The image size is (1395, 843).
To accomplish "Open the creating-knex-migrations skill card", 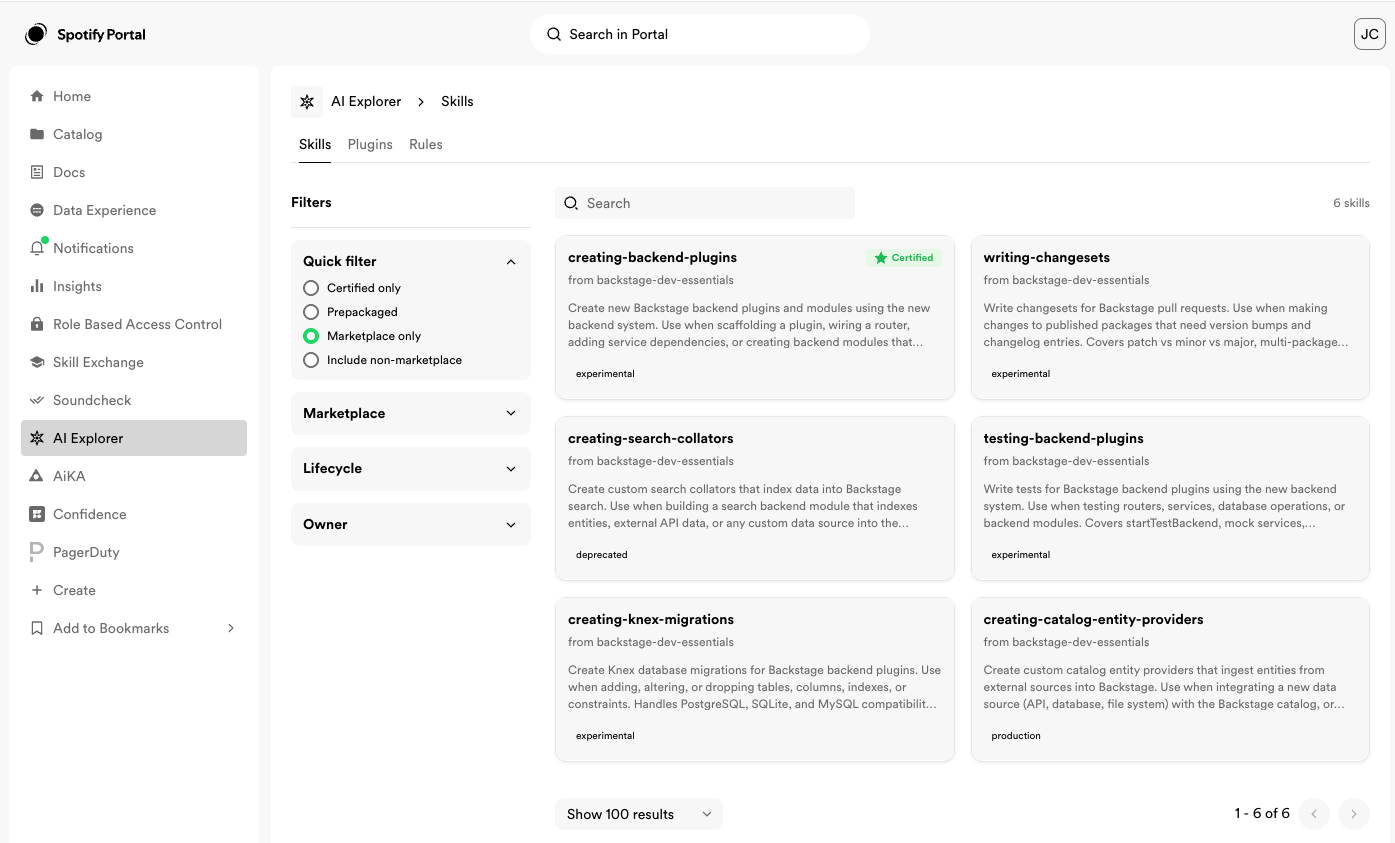I will 755,679.
